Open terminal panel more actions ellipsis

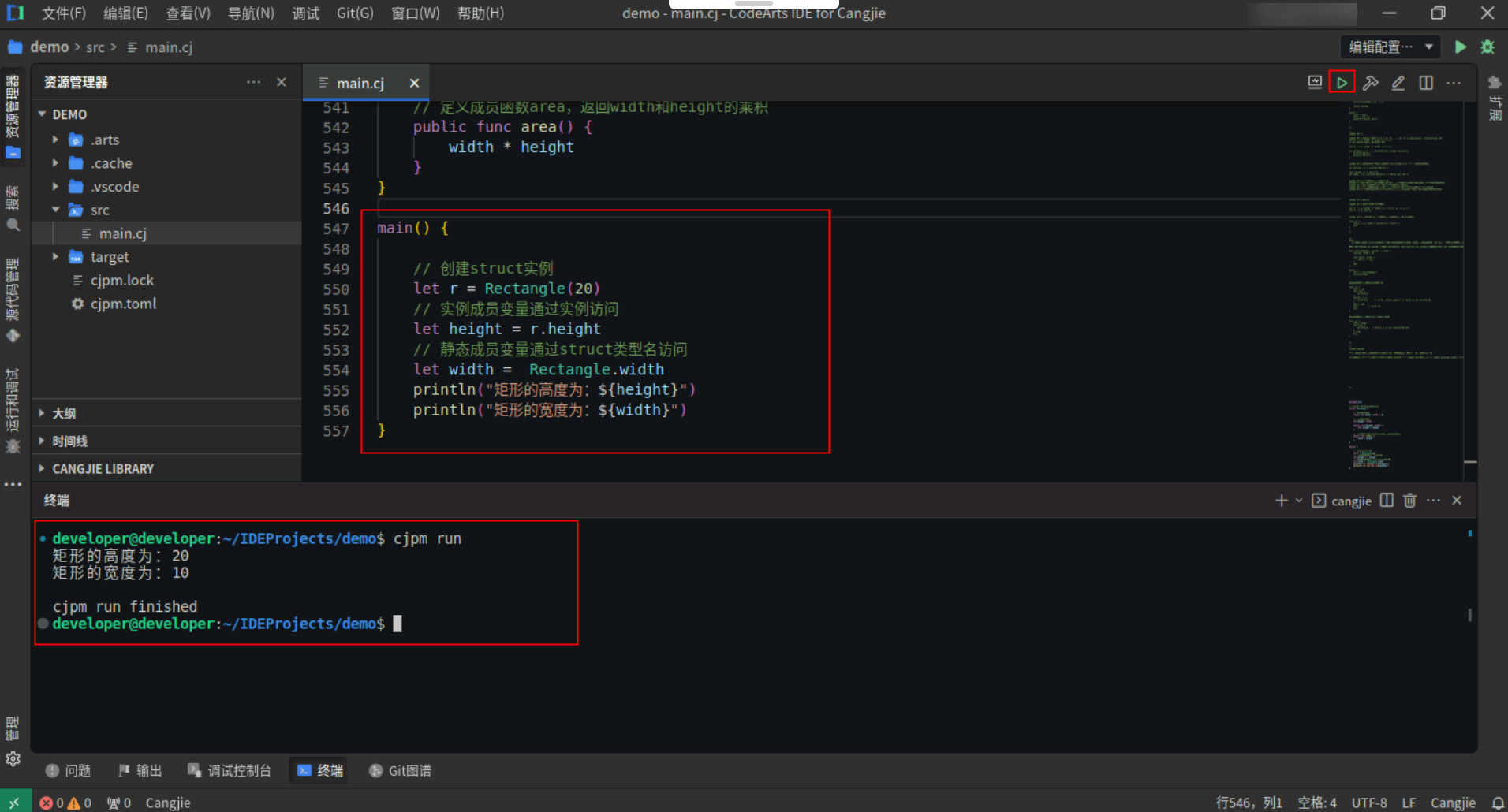[x=1433, y=501]
